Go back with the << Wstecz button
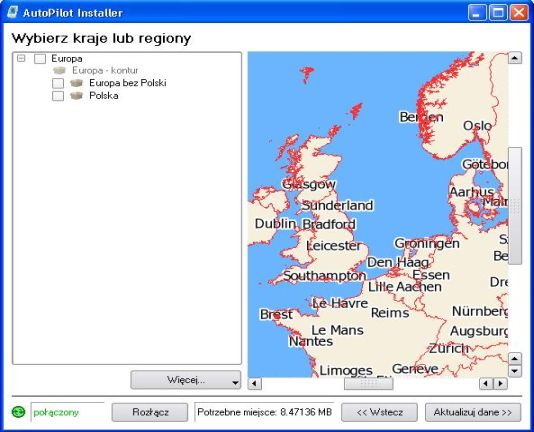Screen dimensions: 534x432 click(x=379, y=412)
